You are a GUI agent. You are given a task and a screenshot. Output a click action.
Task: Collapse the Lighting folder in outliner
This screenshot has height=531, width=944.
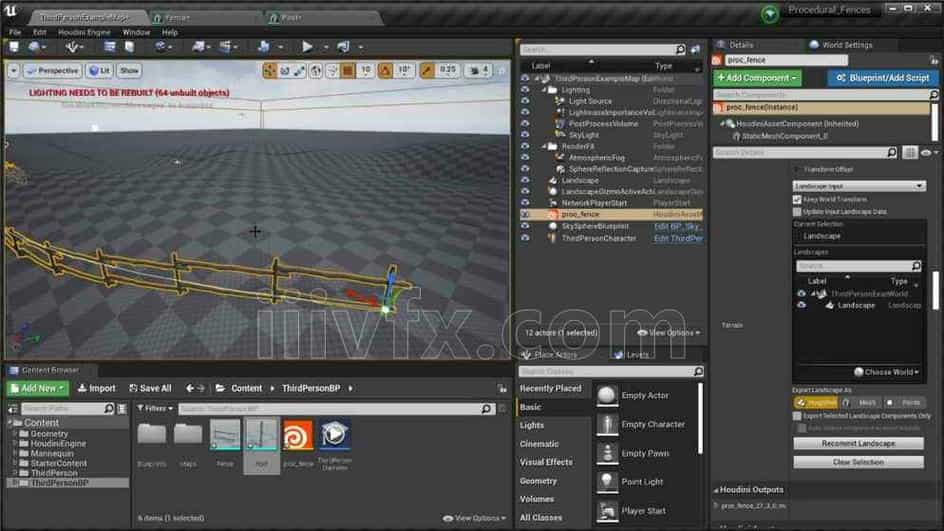544,90
